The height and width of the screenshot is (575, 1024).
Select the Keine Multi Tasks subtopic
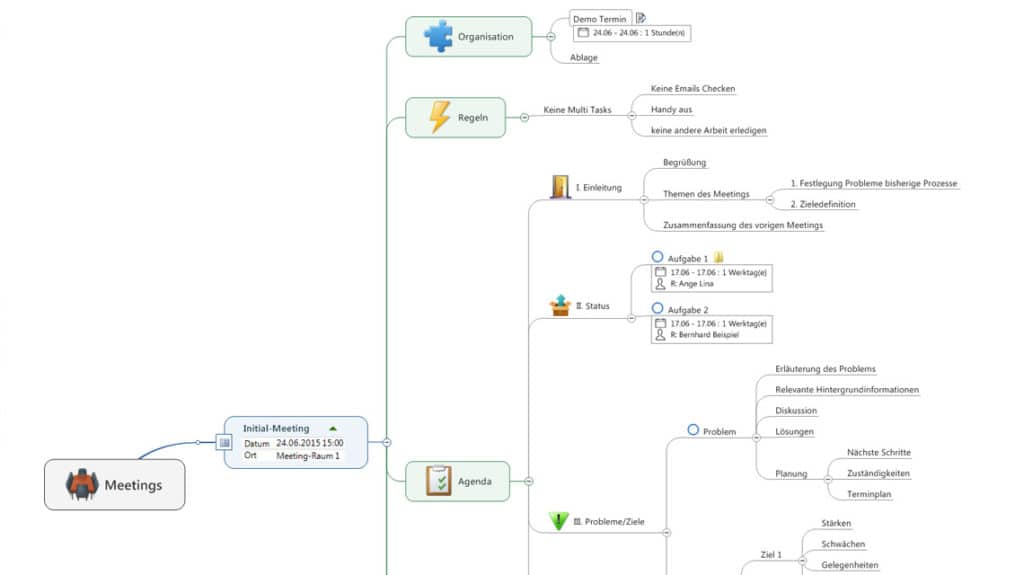(x=577, y=110)
